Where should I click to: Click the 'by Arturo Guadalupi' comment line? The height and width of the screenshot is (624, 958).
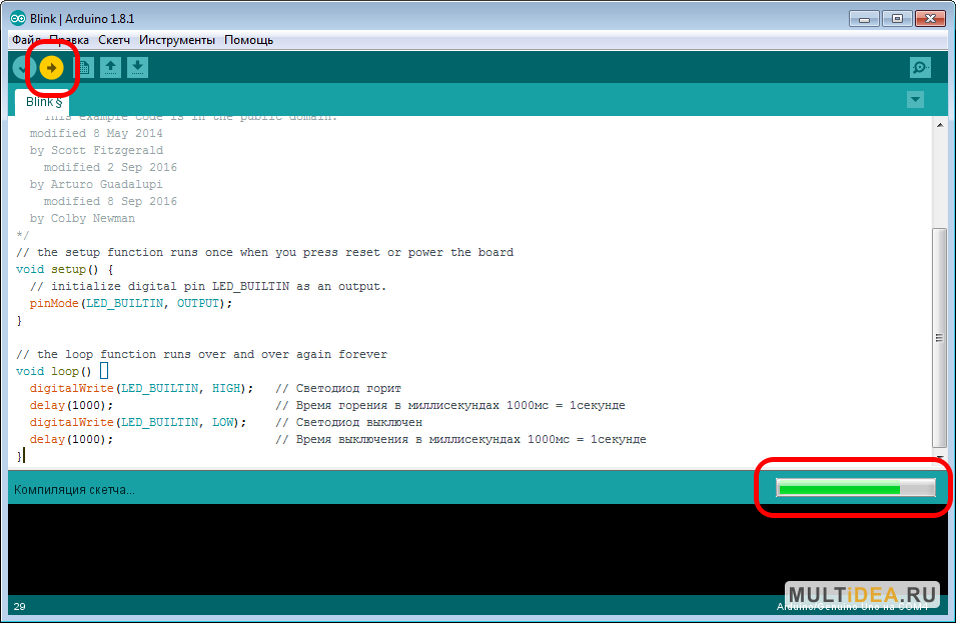[x=96, y=185]
